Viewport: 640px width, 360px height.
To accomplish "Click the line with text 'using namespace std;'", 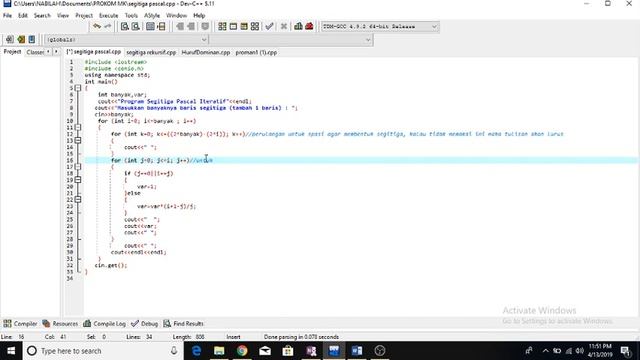I will point(117,75).
